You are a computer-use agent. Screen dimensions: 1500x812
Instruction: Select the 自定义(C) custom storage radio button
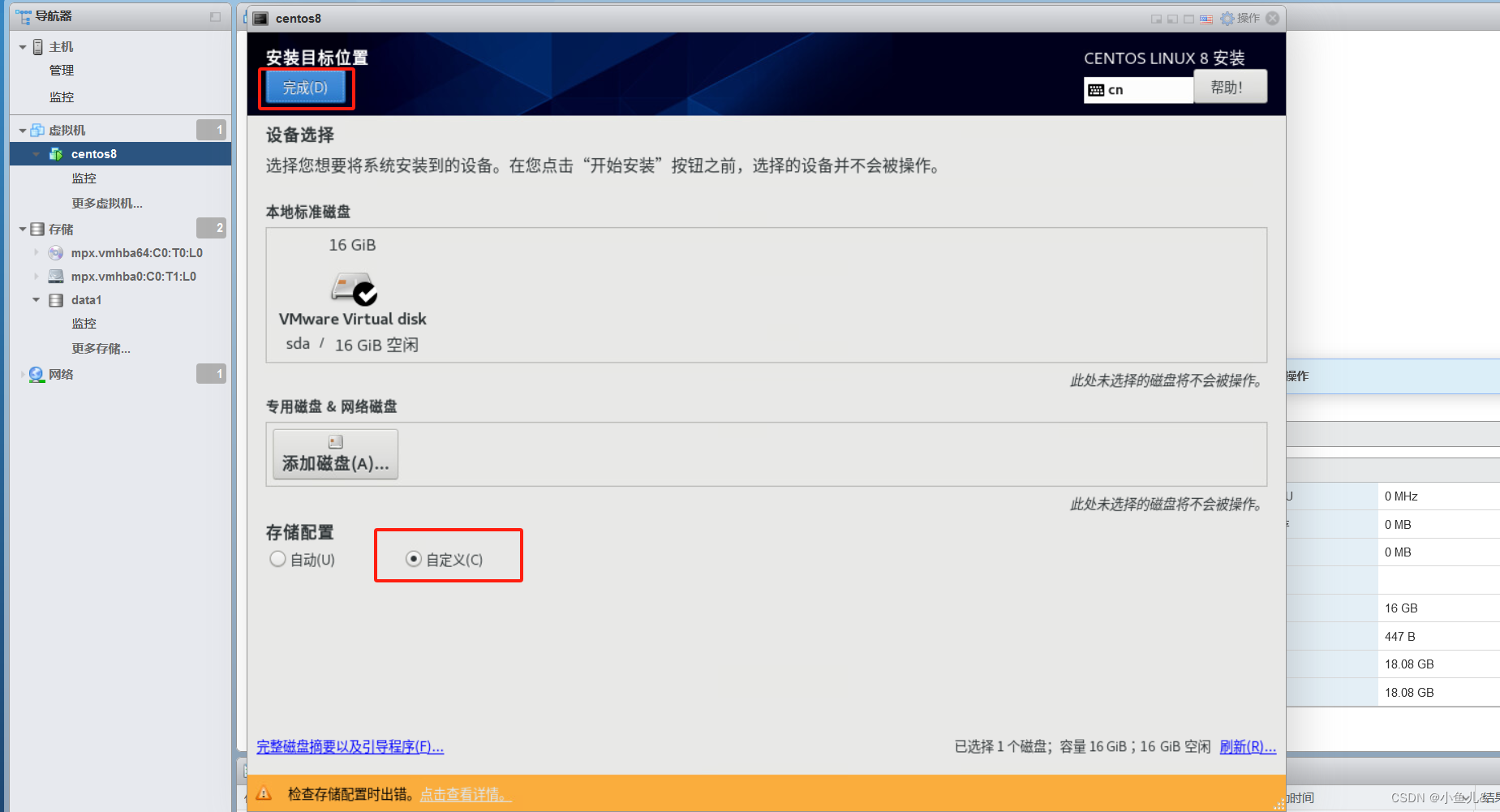pos(414,559)
